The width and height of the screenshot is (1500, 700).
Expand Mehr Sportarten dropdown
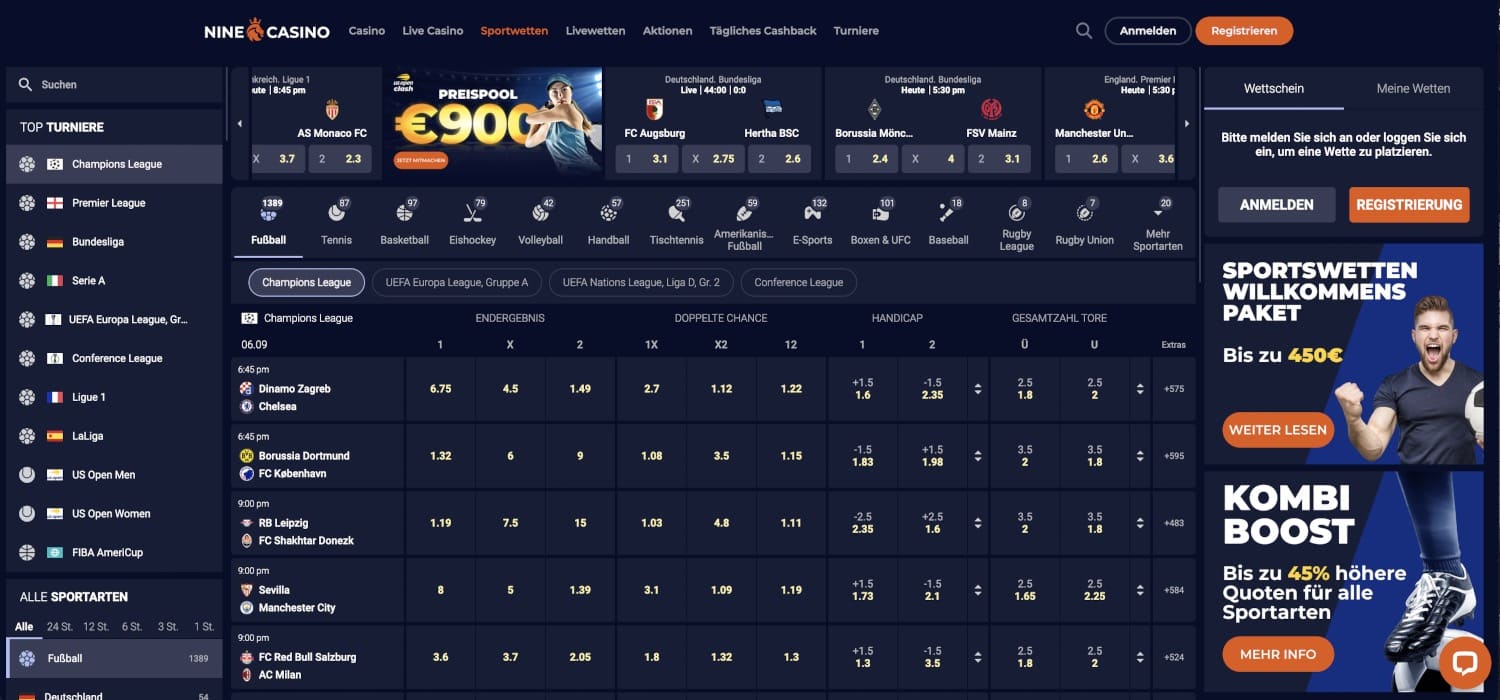click(1158, 224)
